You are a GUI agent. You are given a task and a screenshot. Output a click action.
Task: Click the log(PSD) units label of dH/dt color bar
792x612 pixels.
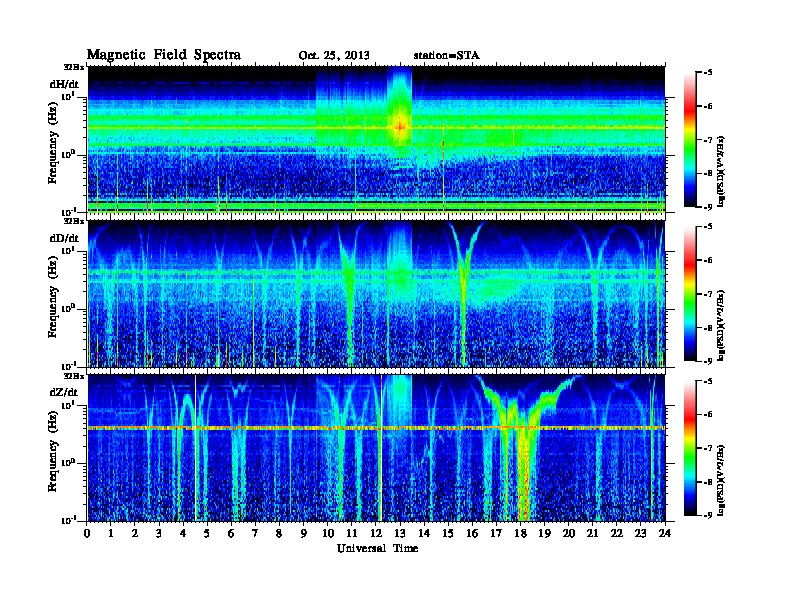click(721, 171)
